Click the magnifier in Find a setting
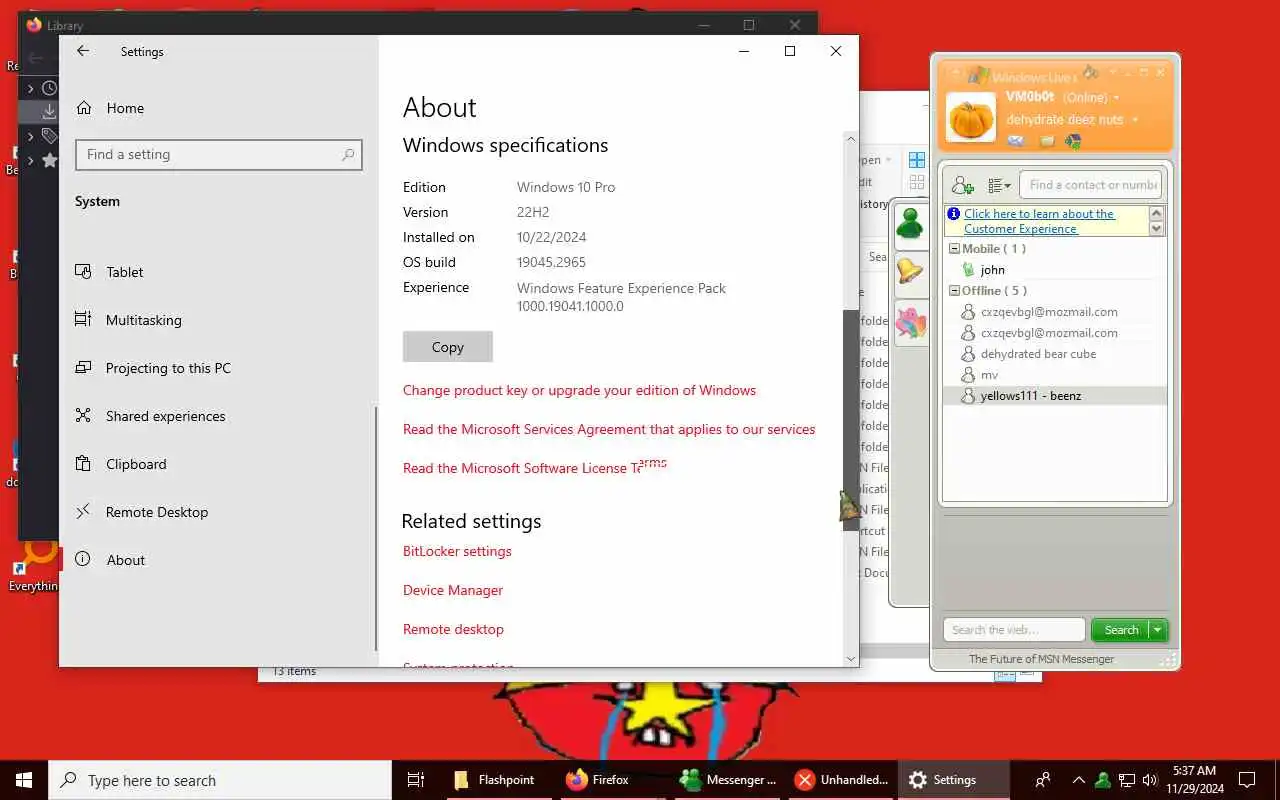Viewport: 1280px width, 800px height. (348, 155)
